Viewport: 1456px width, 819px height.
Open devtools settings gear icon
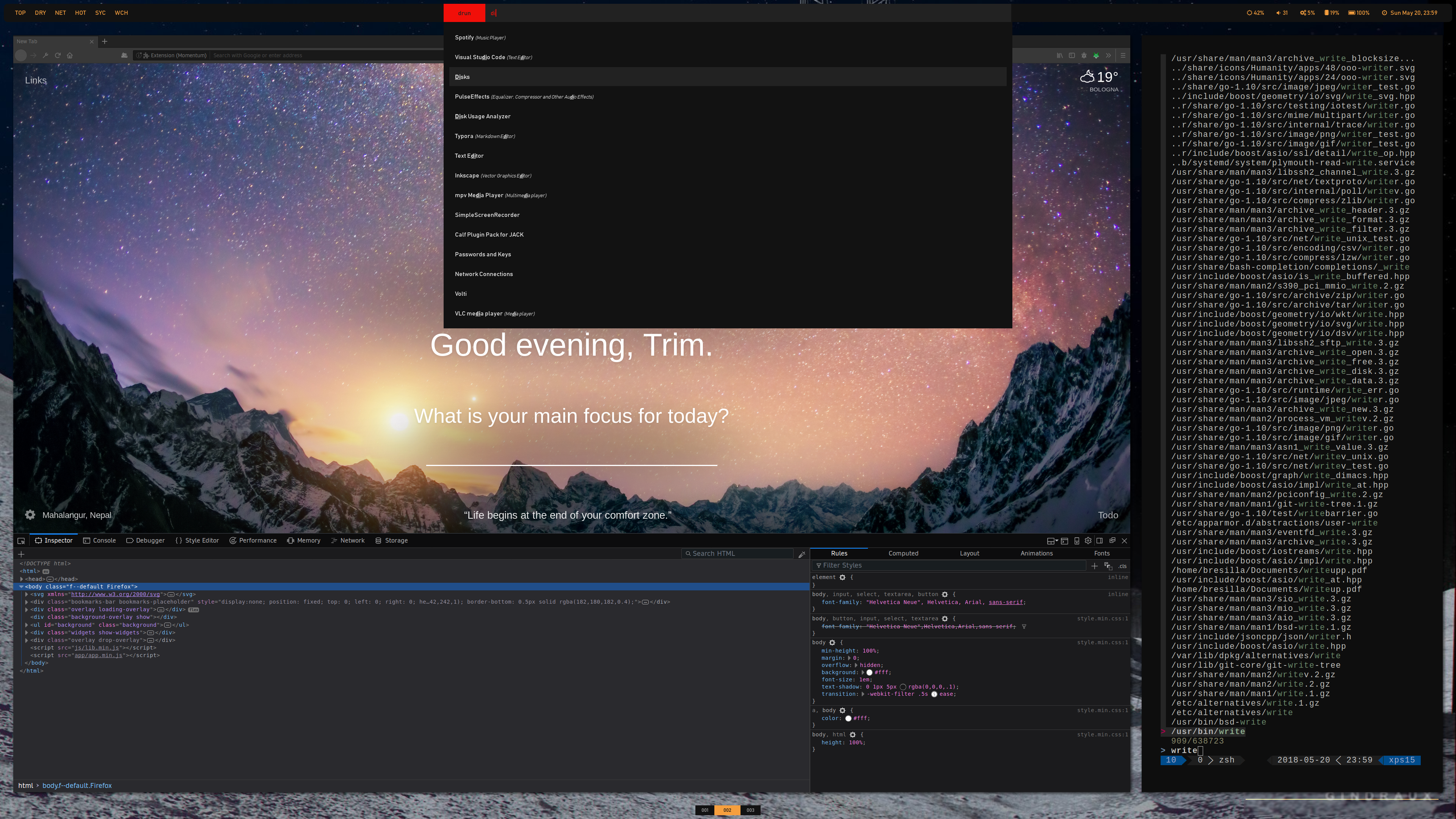coord(1088,541)
